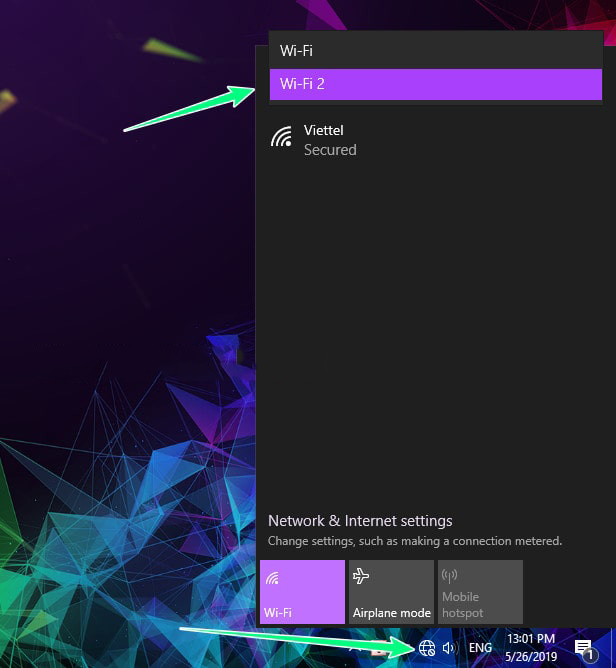
Task: Open Action Center notification icon
Action: coord(586,649)
